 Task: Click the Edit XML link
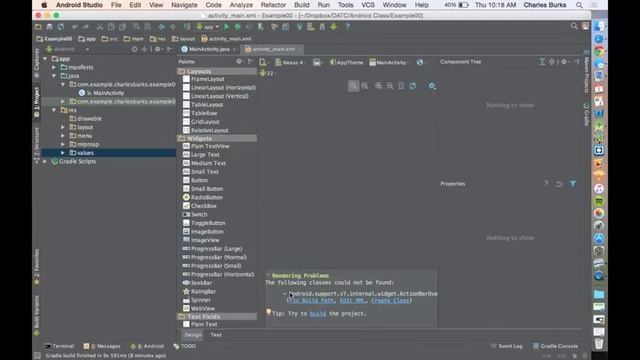click(x=352, y=301)
